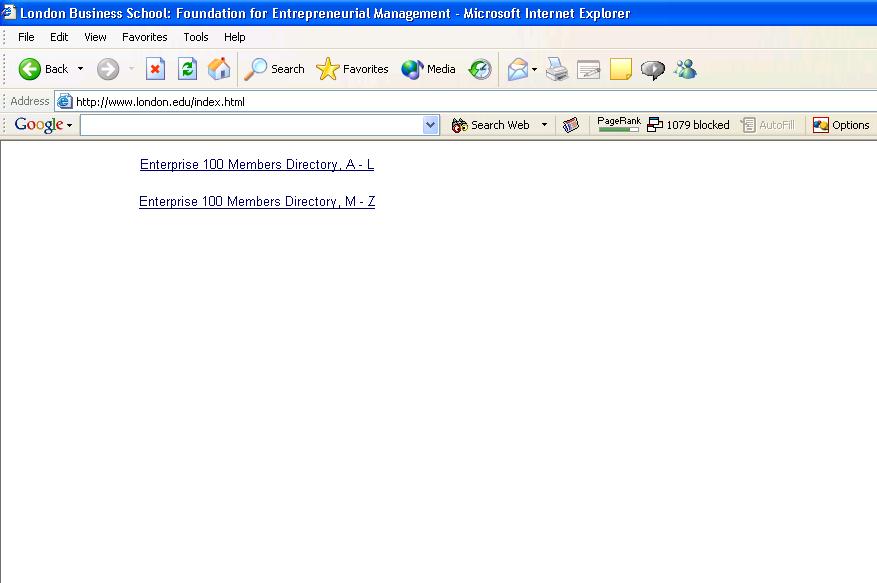Stop page loading with red X icon
Image resolution: width=877 pixels, height=583 pixels.
(155, 69)
